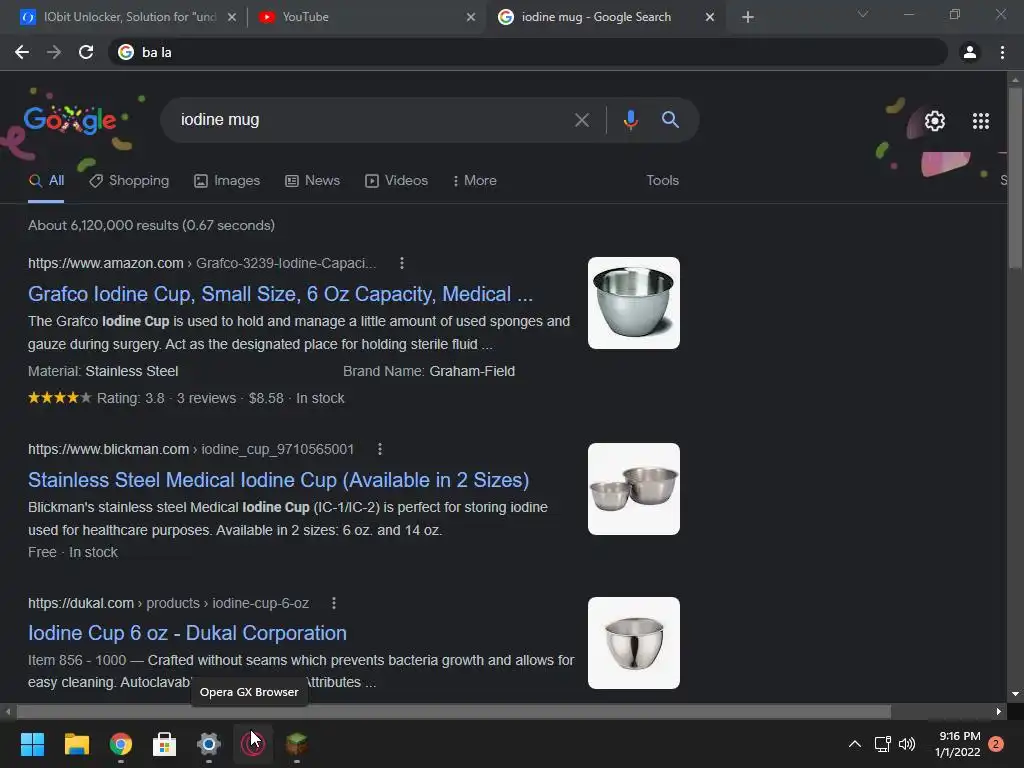This screenshot has width=1024, height=768.
Task: Switch to the Shopping tab
Action: (129, 181)
